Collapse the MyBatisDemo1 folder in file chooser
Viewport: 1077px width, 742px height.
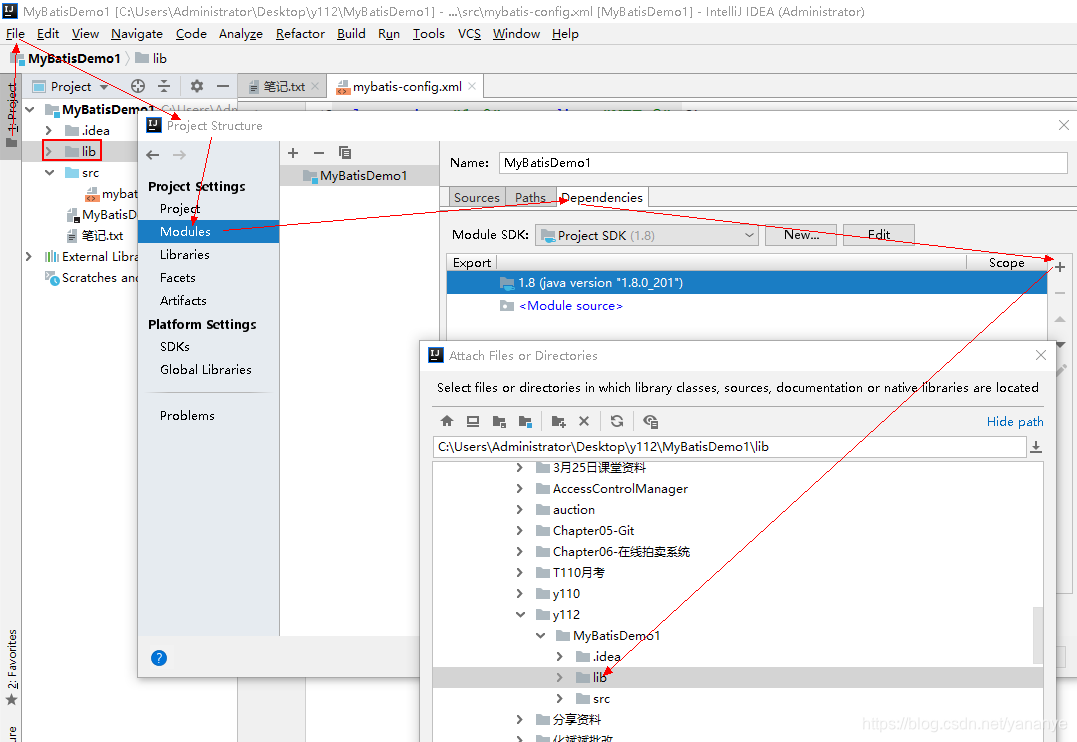click(541, 636)
